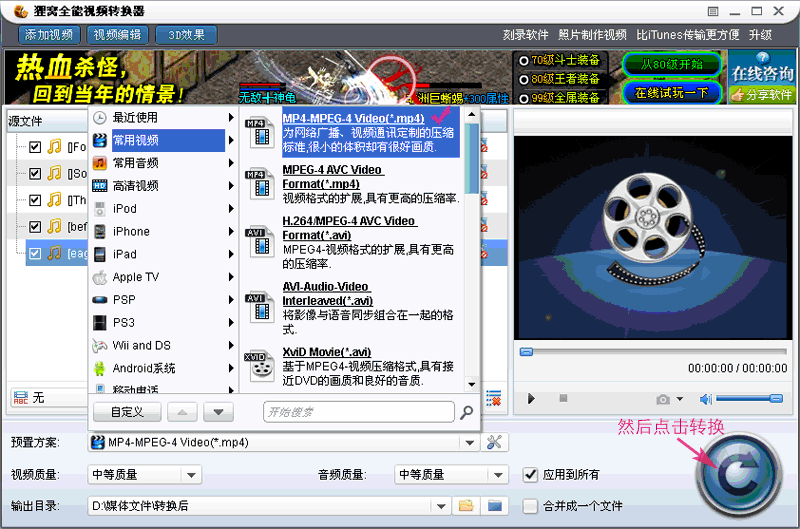
Task: Click the H.264/MPEG-4 AVC format icon
Action: (x=261, y=242)
